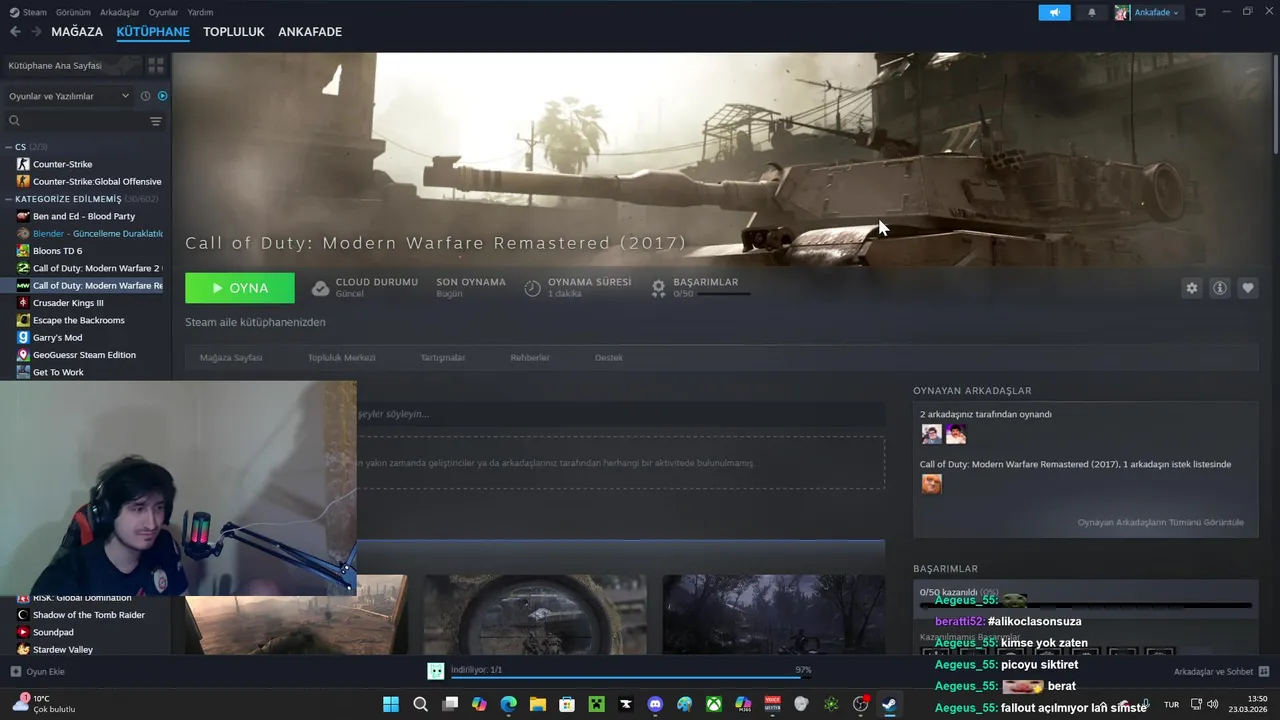Select Get To Work
The image size is (1280, 720).
click(58, 372)
